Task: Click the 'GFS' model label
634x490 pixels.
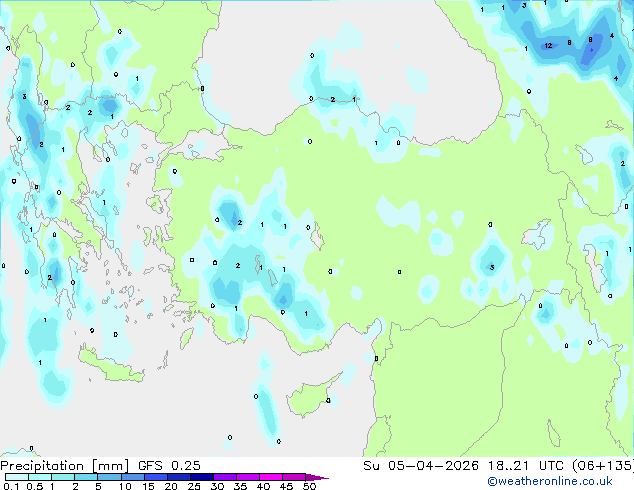Action: click(150, 466)
